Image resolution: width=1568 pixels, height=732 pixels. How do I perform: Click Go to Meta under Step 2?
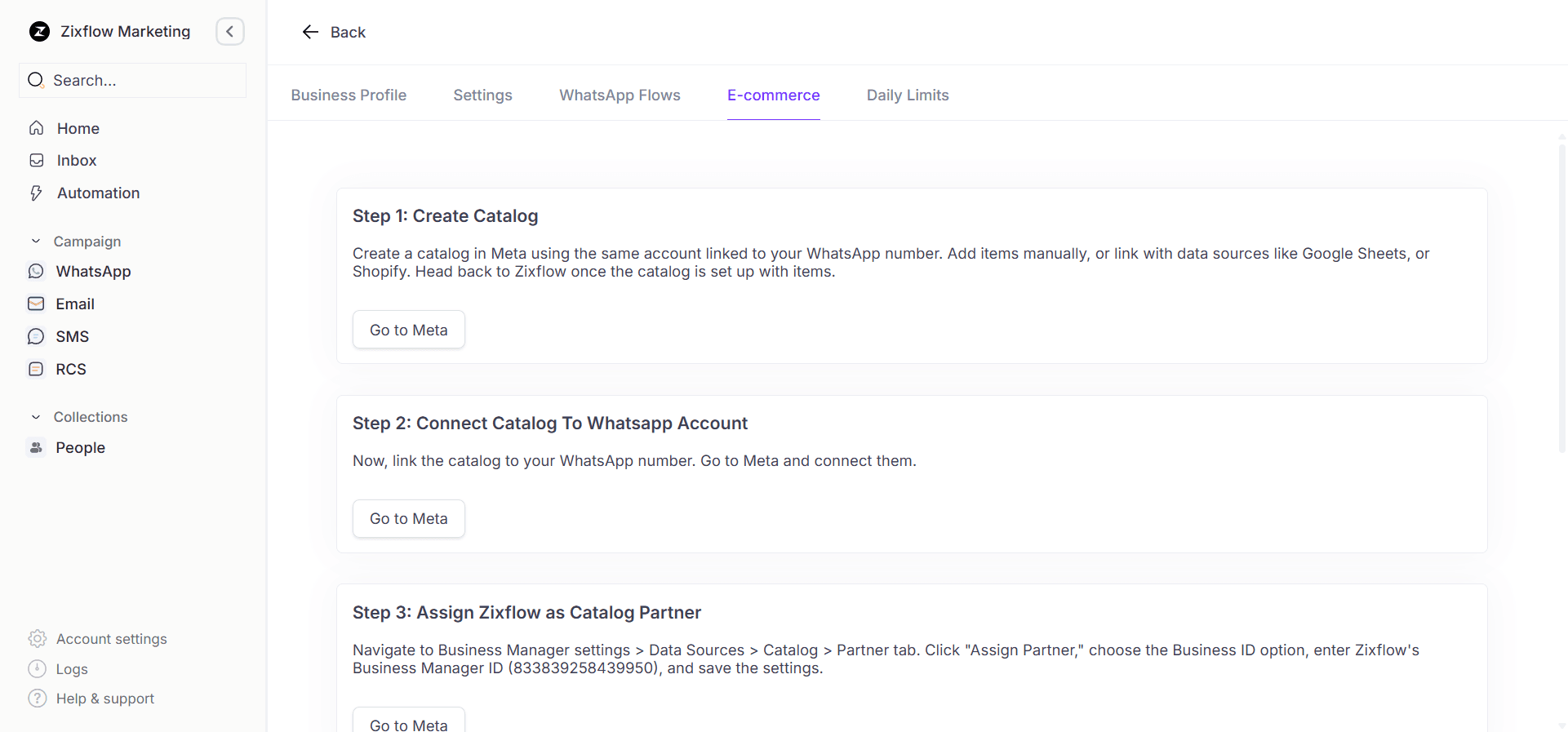click(408, 519)
